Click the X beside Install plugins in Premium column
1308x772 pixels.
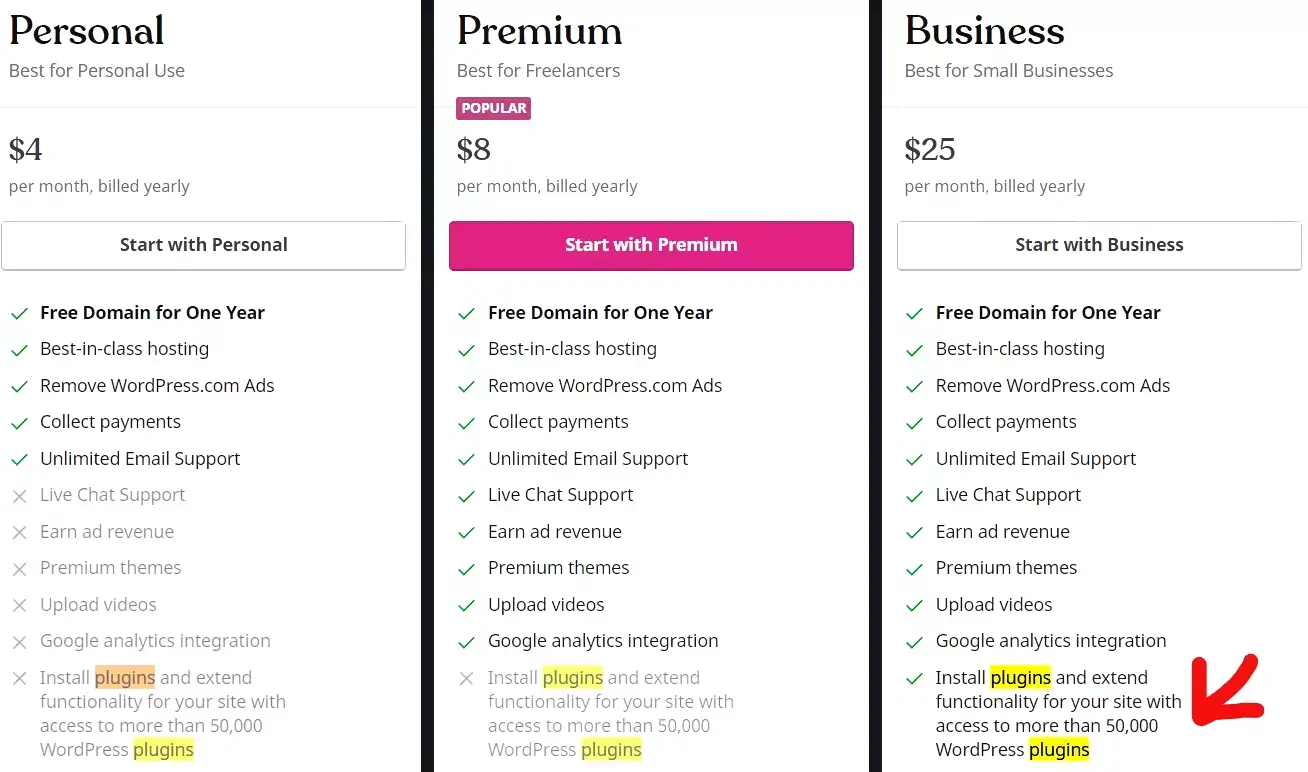point(466,678)
